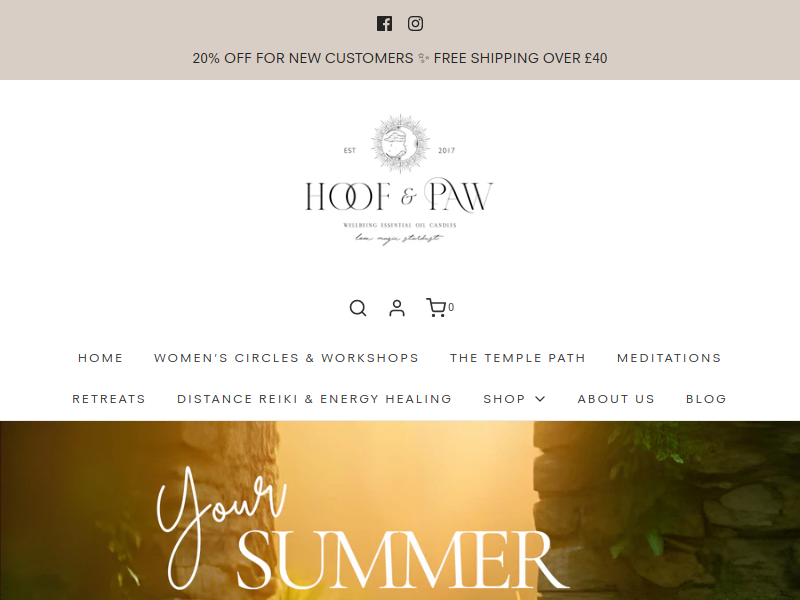Screen dimensions: 800x600
Task: Navigate to the Retreats page
Action: tap(109, 399)
